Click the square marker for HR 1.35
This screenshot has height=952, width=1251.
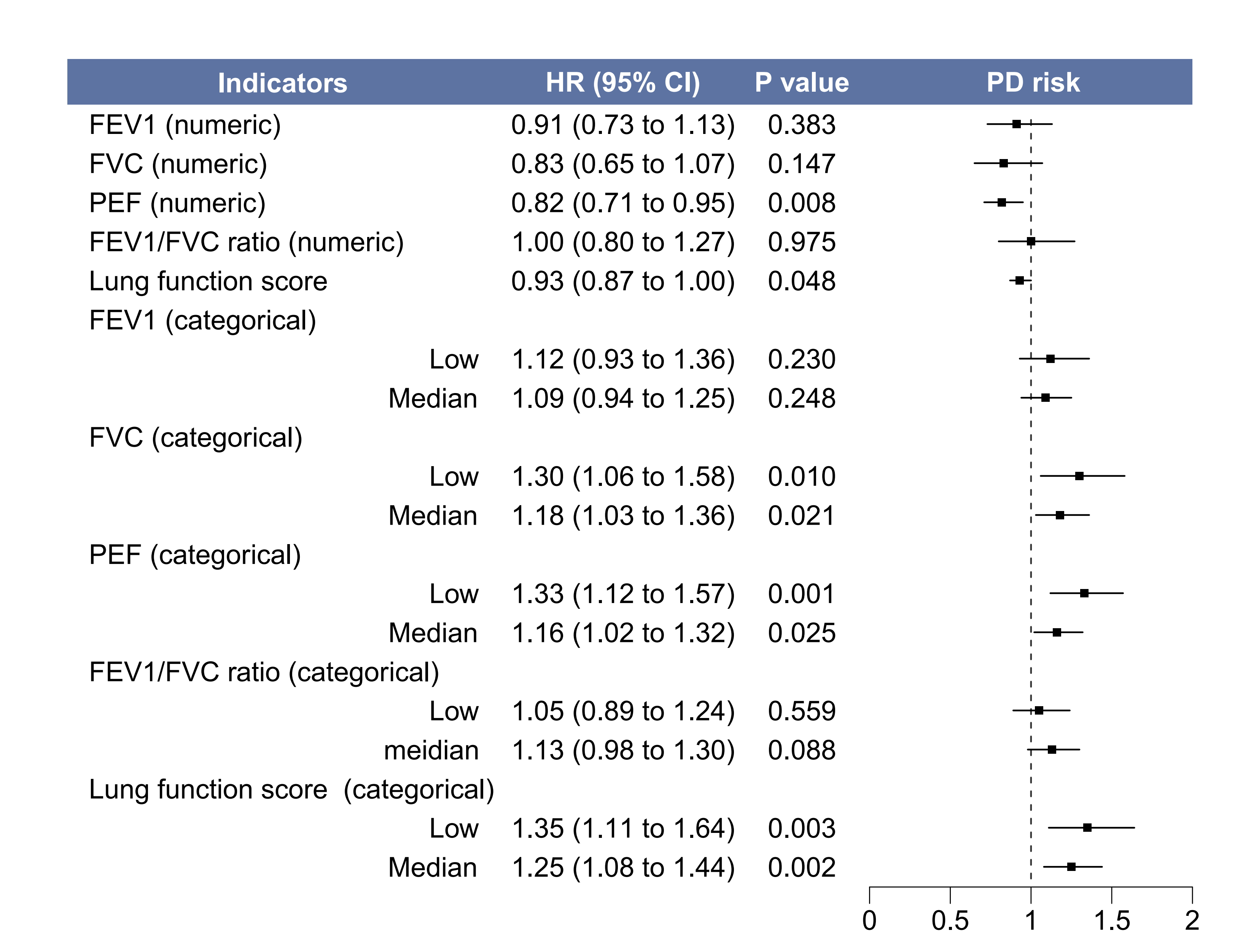[x=1087, y=827]
